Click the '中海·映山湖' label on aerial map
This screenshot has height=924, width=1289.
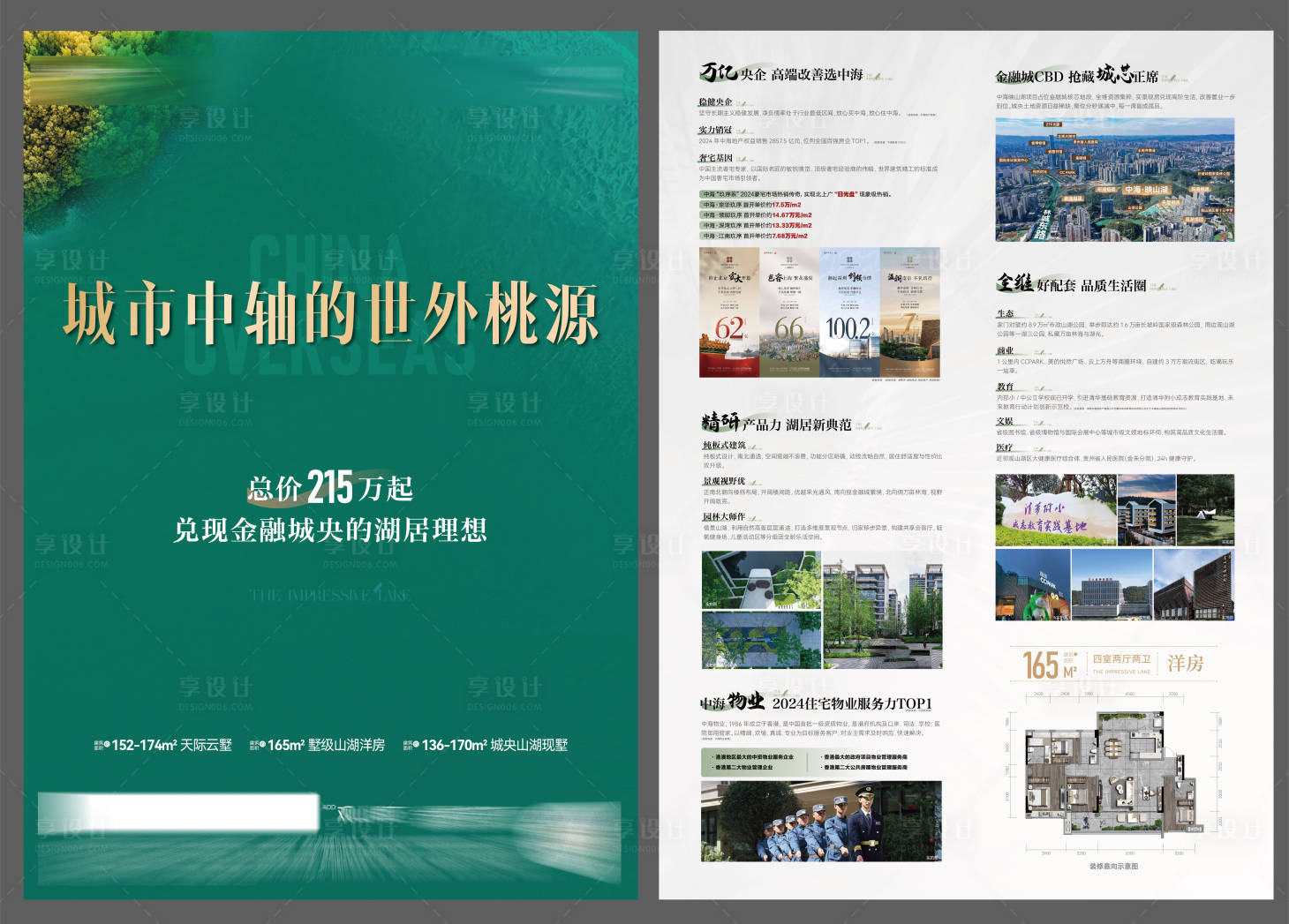pos(1146,190)
